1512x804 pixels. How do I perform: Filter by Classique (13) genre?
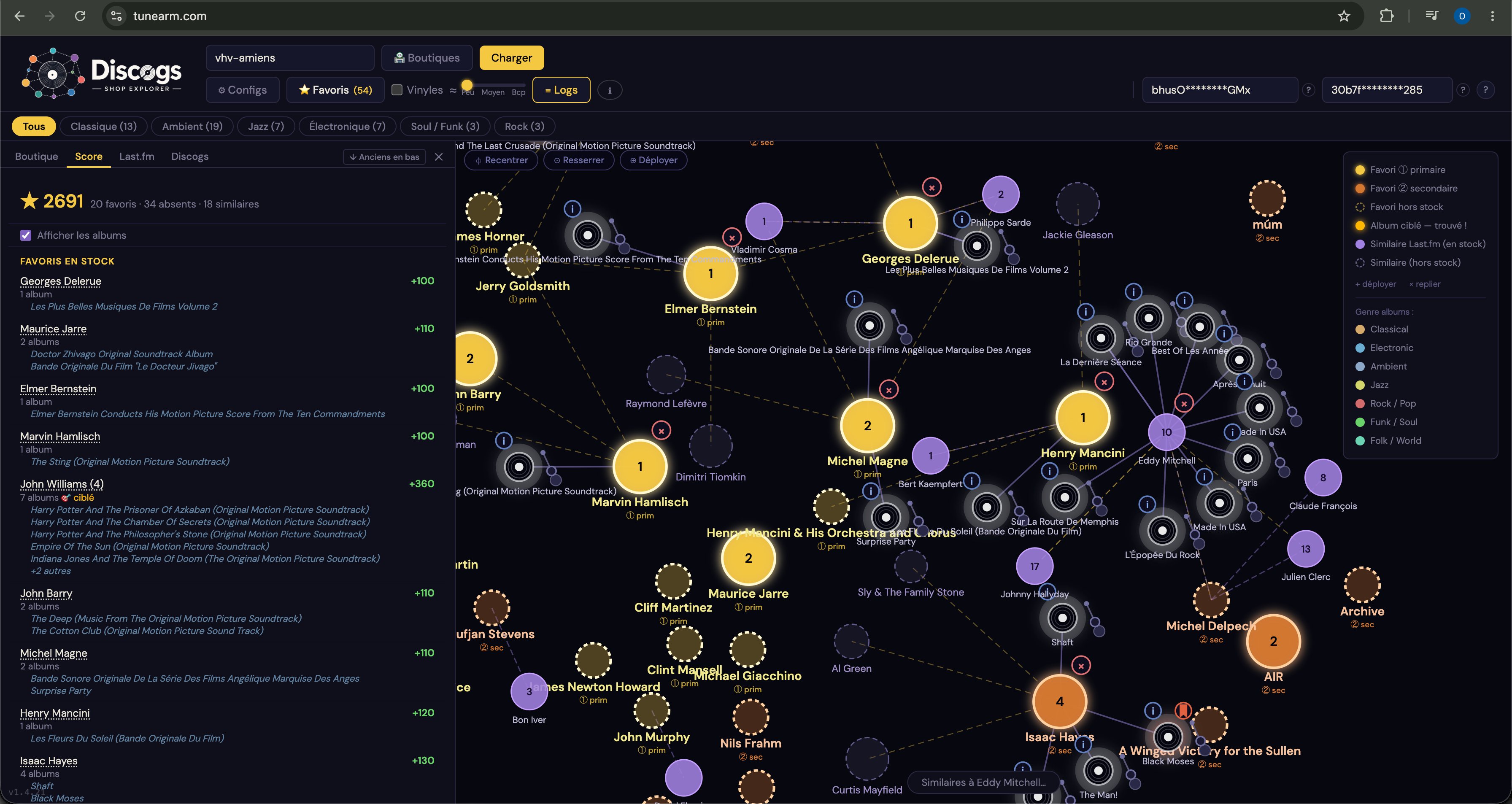103,126
